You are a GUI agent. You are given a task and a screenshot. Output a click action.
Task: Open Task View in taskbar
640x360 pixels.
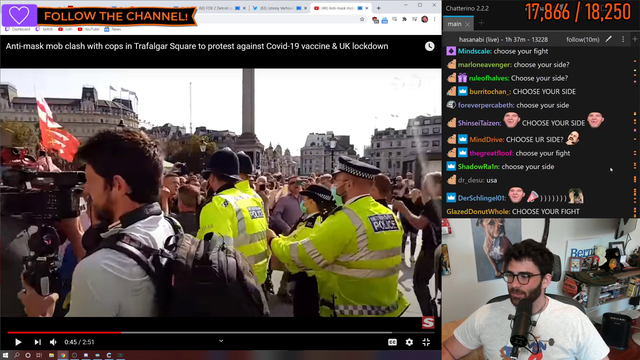click(x=39, y=356)
